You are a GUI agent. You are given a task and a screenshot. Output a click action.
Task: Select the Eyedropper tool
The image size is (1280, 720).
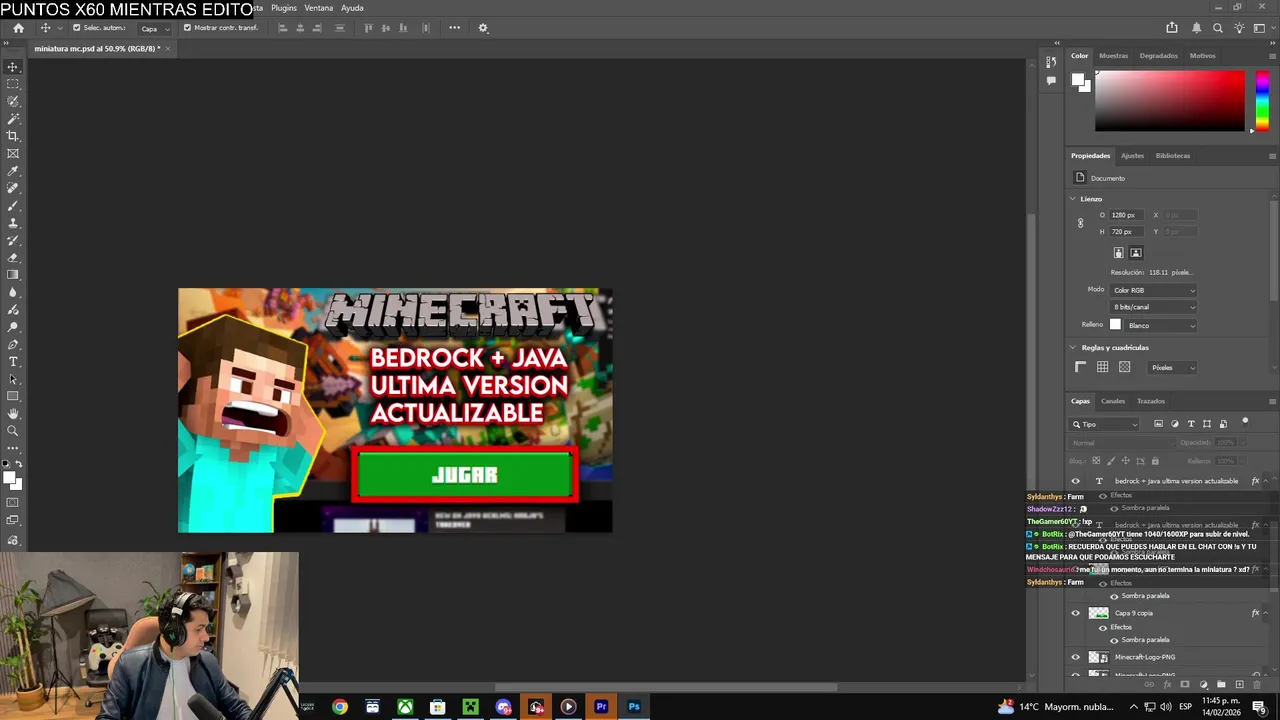click(13, 171)
